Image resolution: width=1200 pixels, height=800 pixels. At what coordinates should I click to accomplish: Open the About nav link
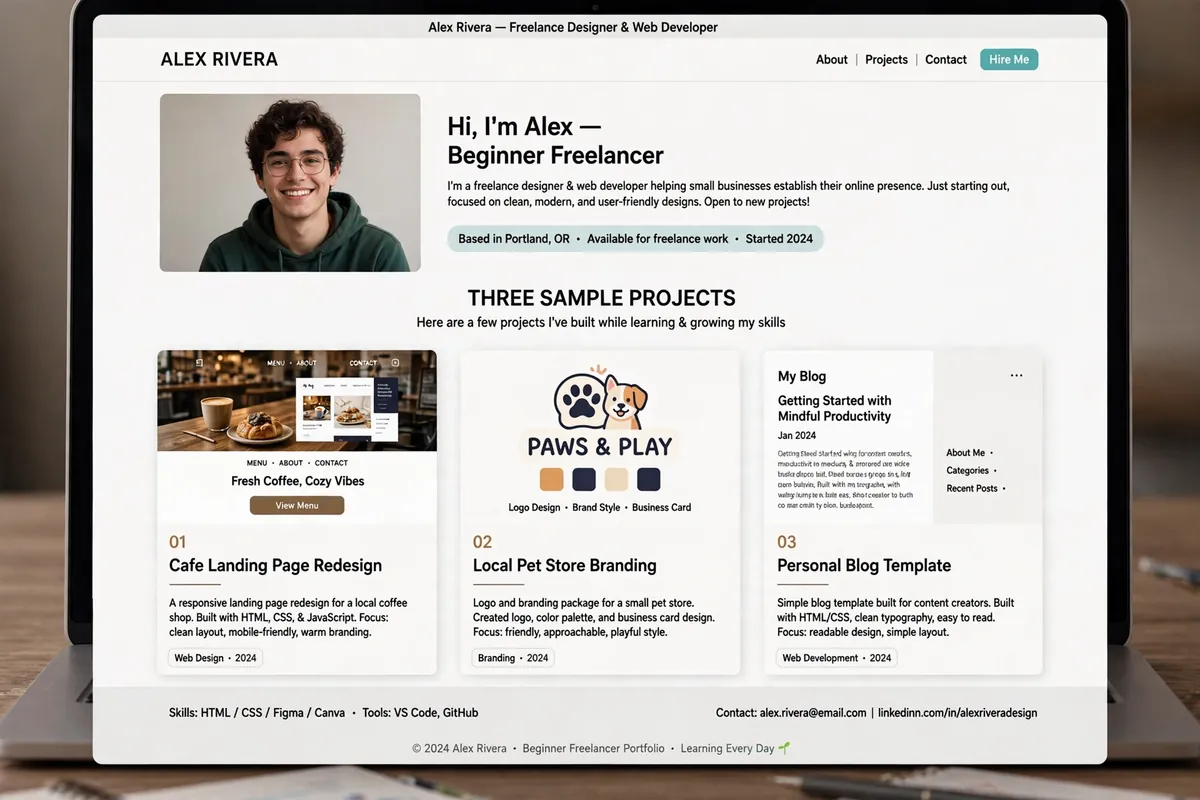(831, 60)
